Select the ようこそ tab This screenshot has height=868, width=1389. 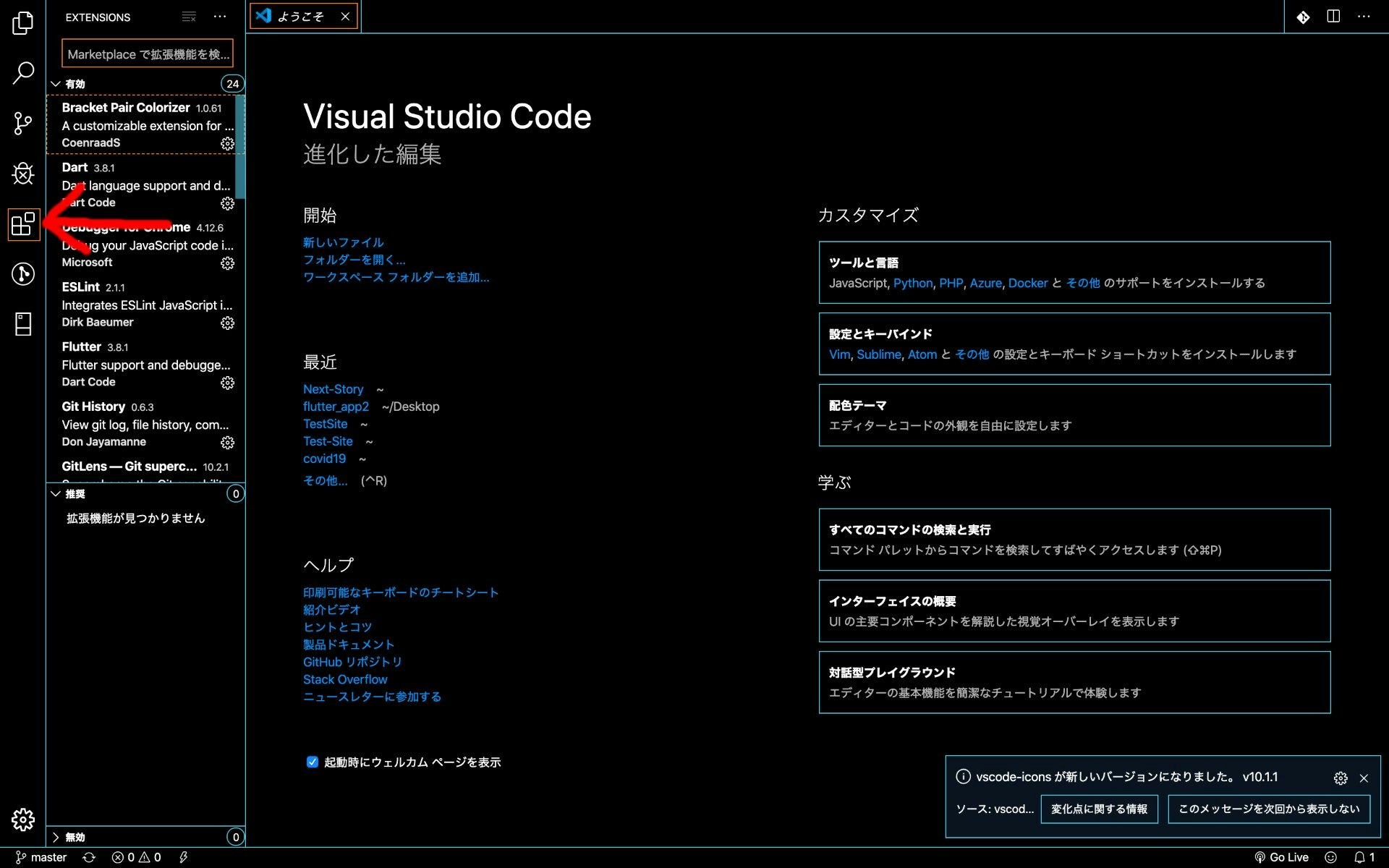coord(300,16)
